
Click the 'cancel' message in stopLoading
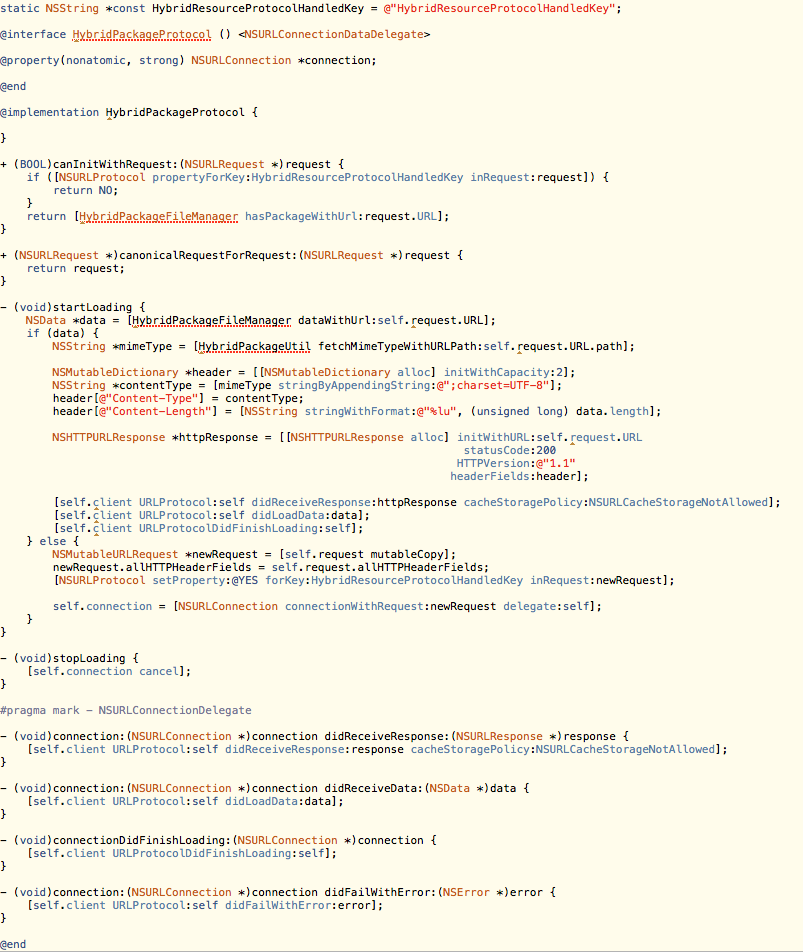[x=159, y=672]
